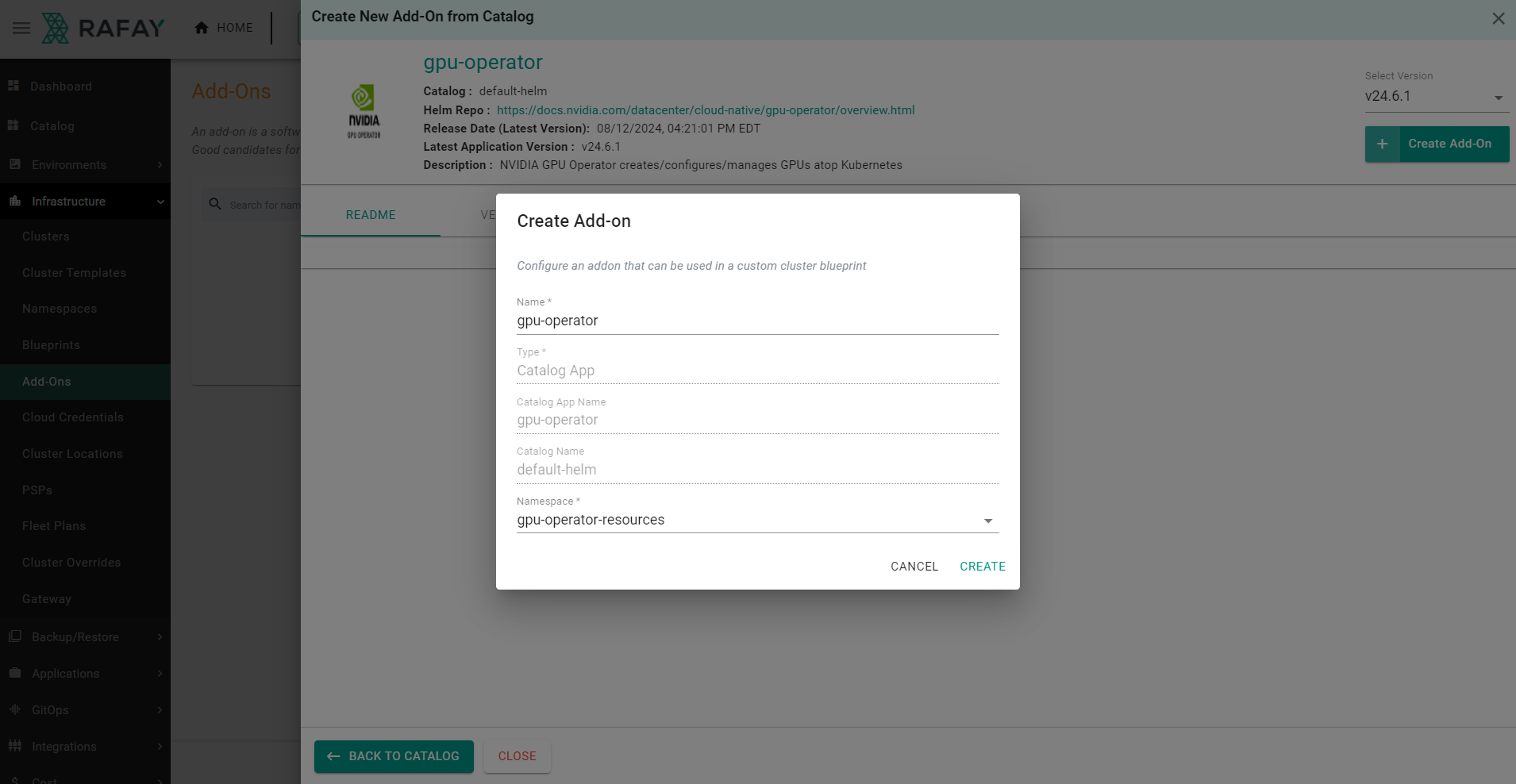1516x784 pixels.
Task: Expand the Applications chevron
Action: pos(160,674)
